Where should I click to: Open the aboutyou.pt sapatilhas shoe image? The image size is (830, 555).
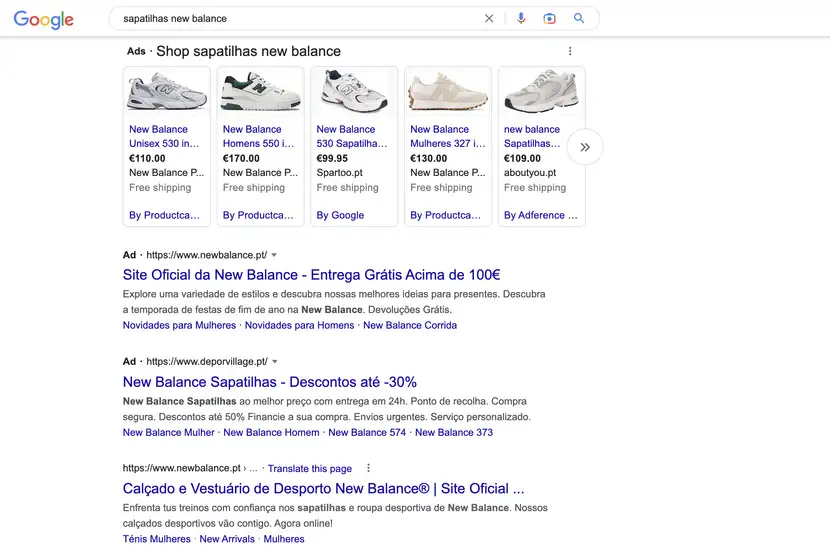542,92
